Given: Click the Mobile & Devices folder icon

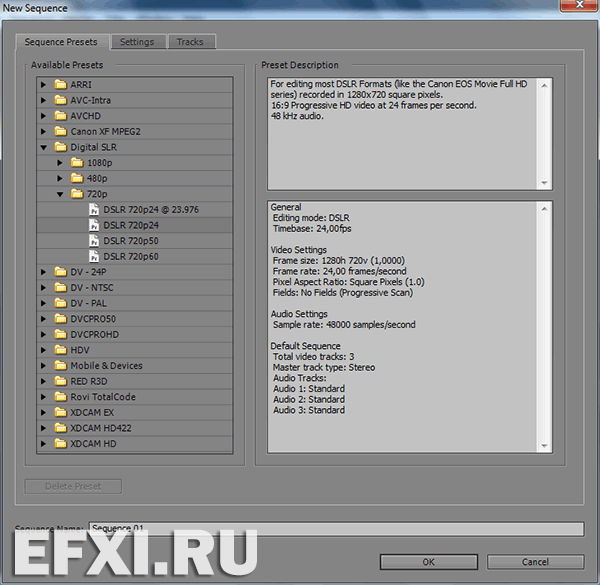Looking at the screenshot, I should point(60,365).
